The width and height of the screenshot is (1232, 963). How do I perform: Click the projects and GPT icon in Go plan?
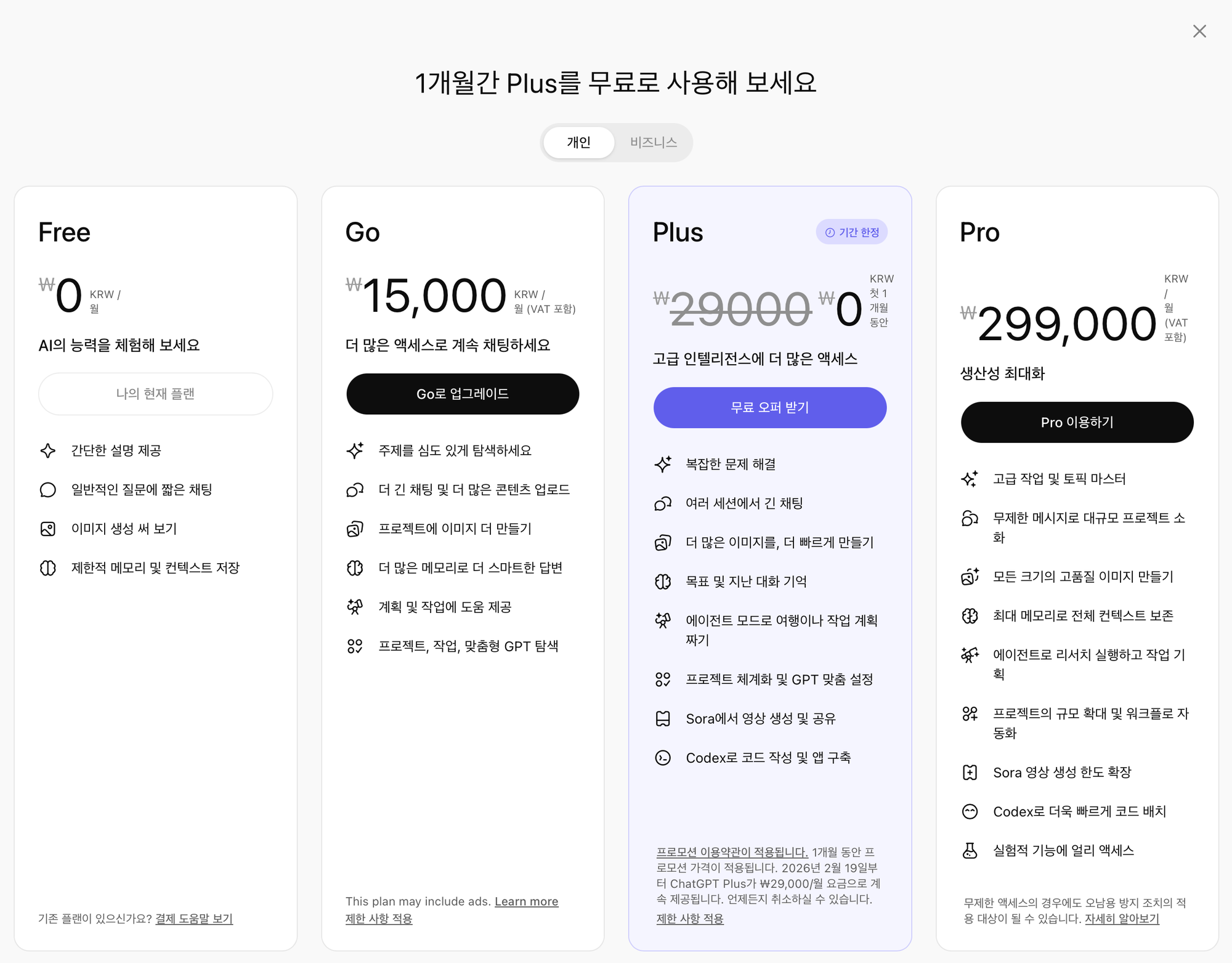[355, 646]
